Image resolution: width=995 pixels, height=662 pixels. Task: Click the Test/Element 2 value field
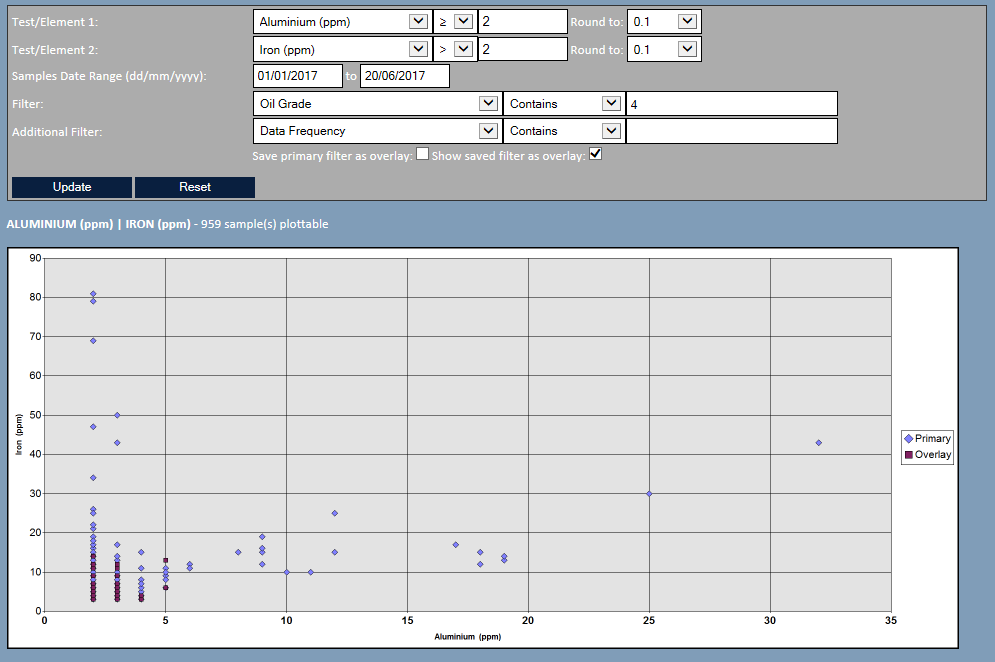522,50
